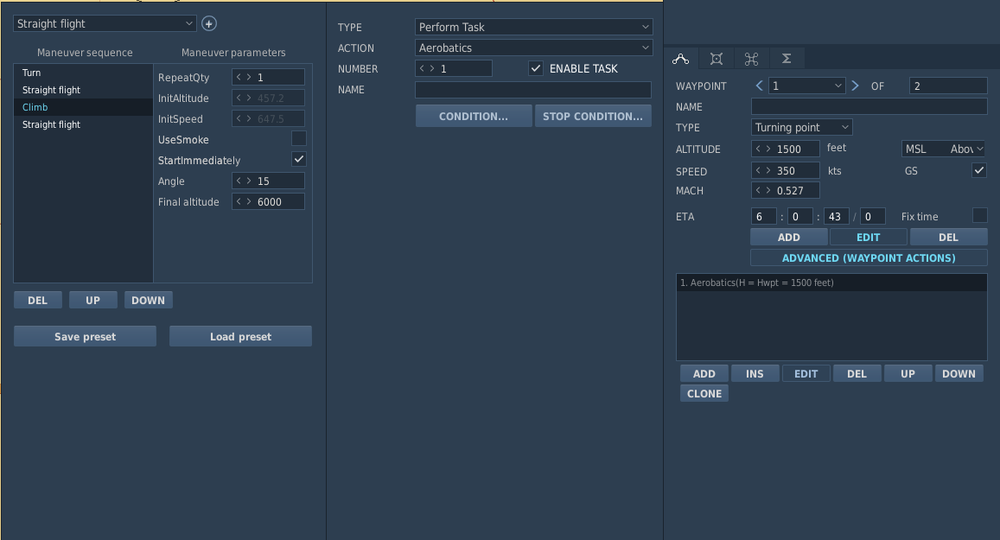Image resolution: width=1000 pixels, height=540 pixels.
Task: Click DEL waypoint button
Action: [x=948, y=237]
